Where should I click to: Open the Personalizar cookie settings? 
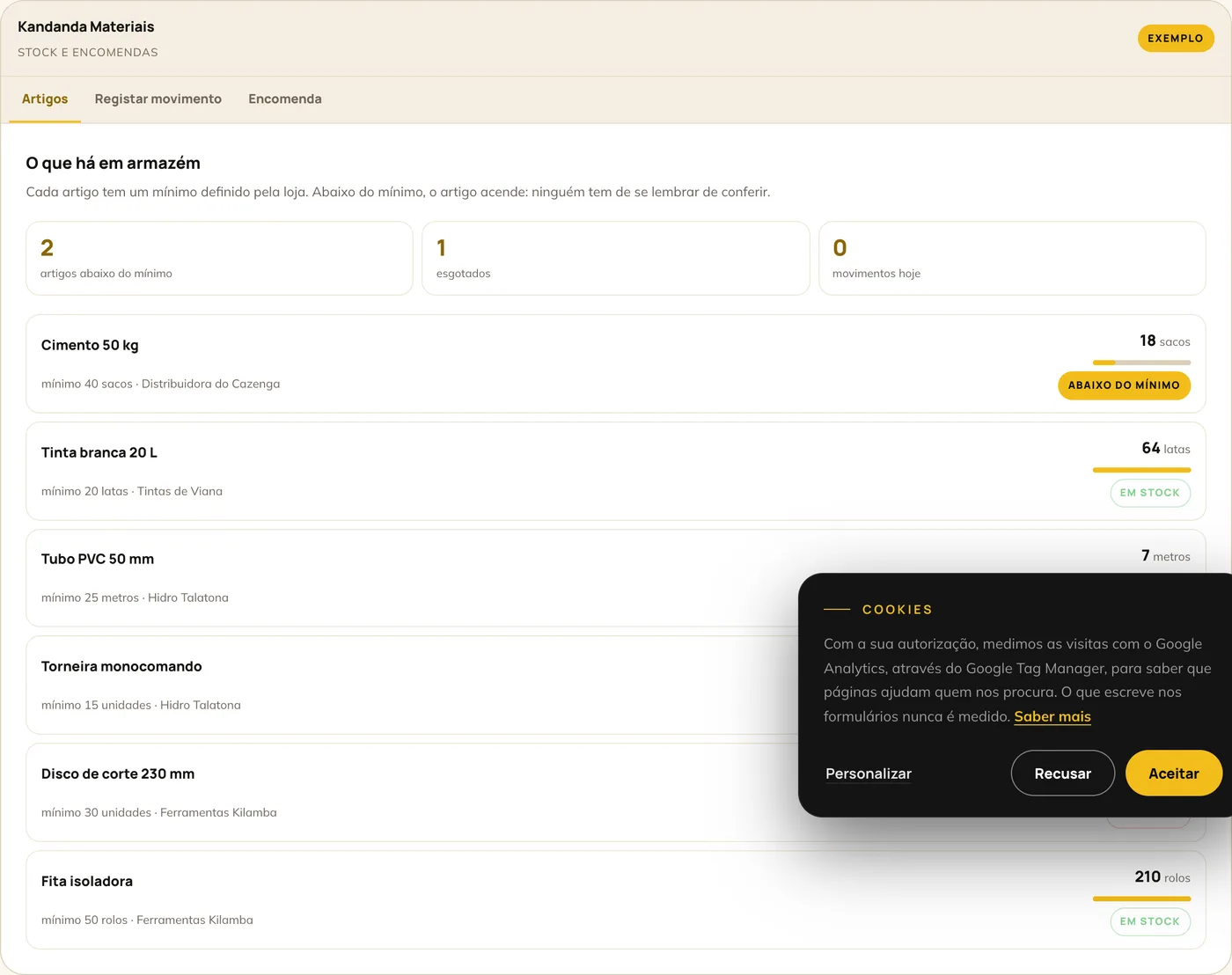pyautogui.click(x=869, y=773)
